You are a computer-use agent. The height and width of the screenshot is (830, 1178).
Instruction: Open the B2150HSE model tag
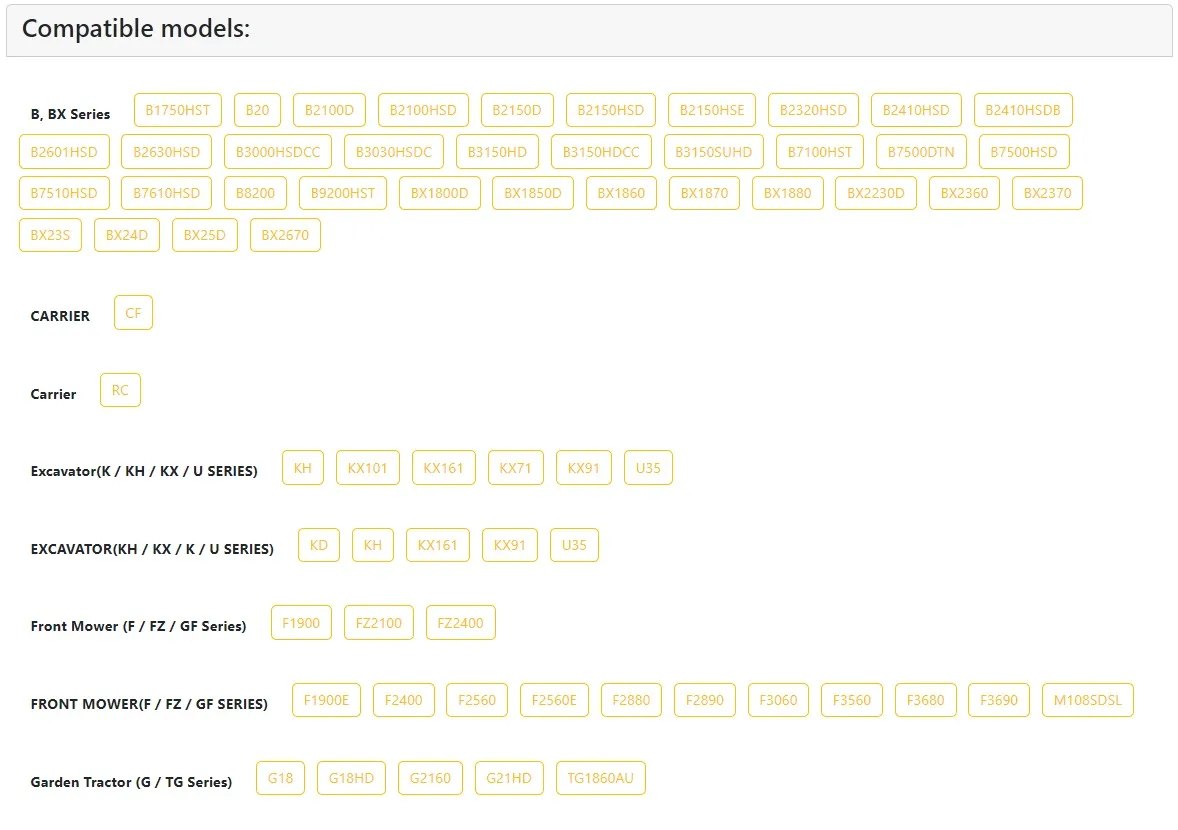712,110
